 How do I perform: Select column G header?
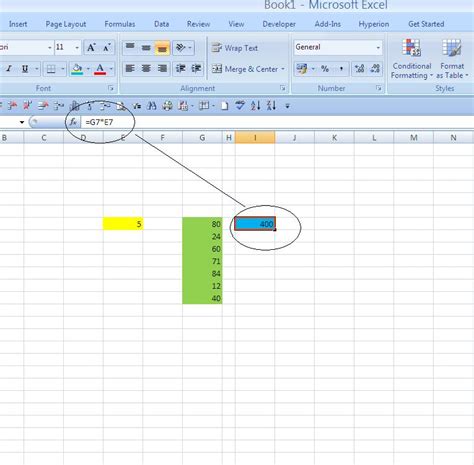(202, 138)
